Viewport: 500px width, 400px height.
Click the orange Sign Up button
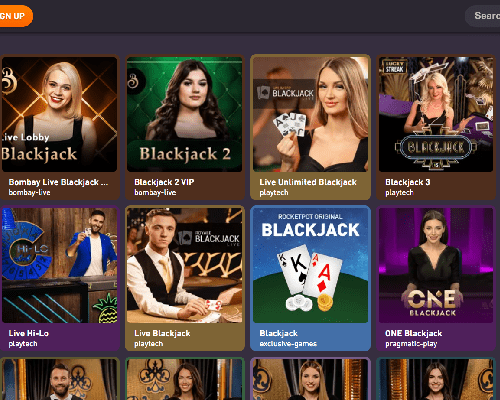point(15,16)
